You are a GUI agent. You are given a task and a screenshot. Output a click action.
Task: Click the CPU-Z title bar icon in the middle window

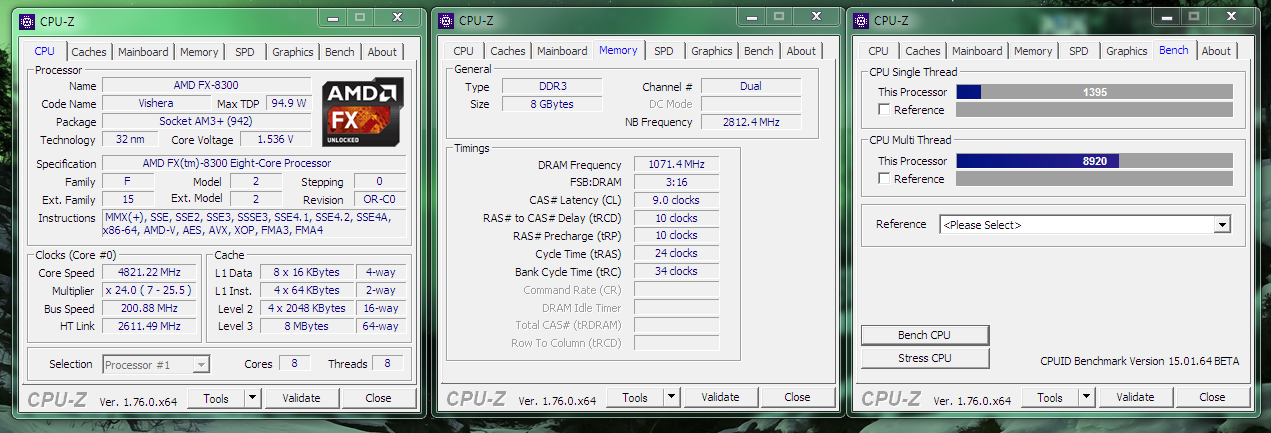coord(446,20)
